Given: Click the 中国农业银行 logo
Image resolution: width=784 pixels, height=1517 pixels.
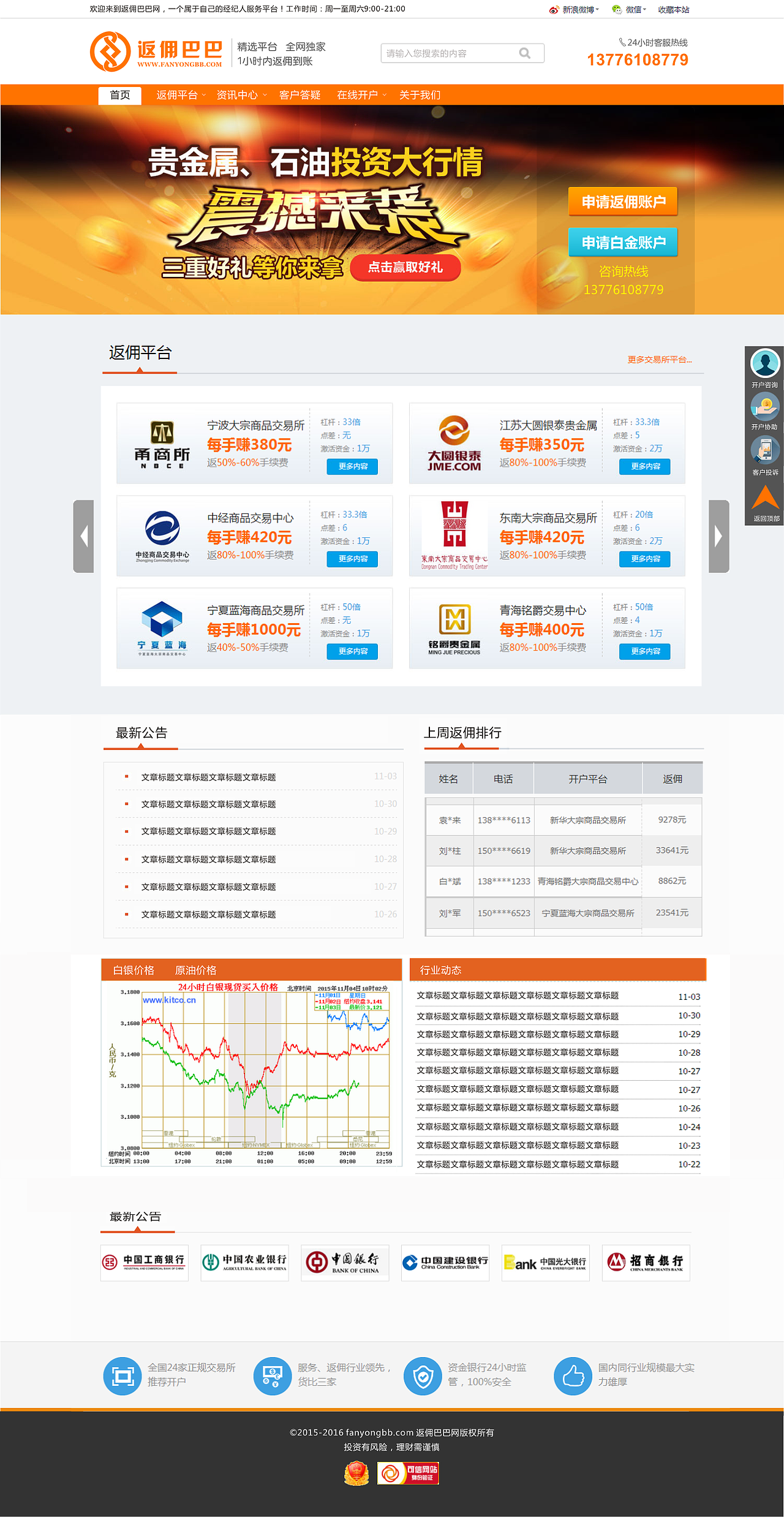Looking at the screenshot, I should coord(245,1263).
